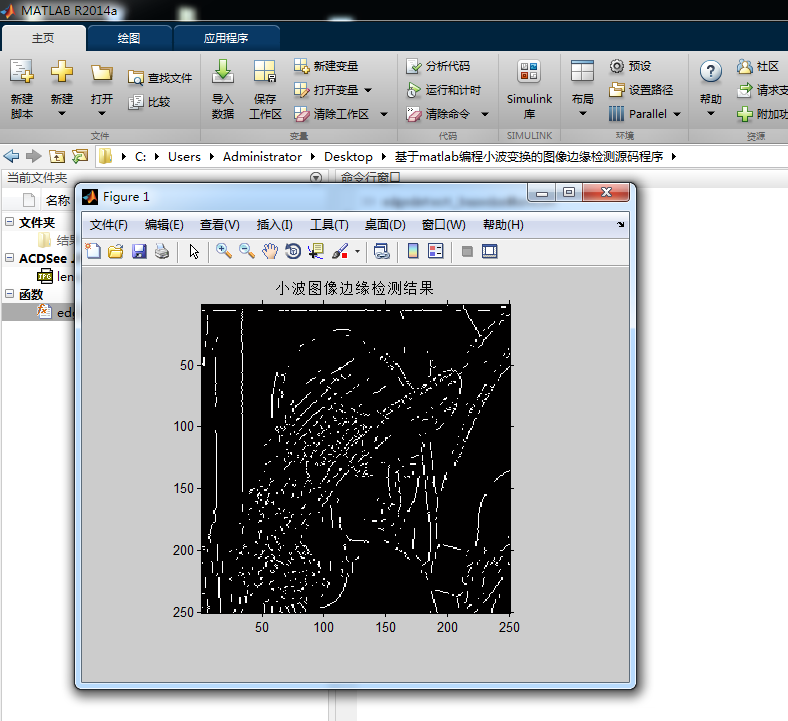The height and width of the screenshot is (721, 788).
Task: Click Save Figure floppy icon
Action: [x=139, y=251]
